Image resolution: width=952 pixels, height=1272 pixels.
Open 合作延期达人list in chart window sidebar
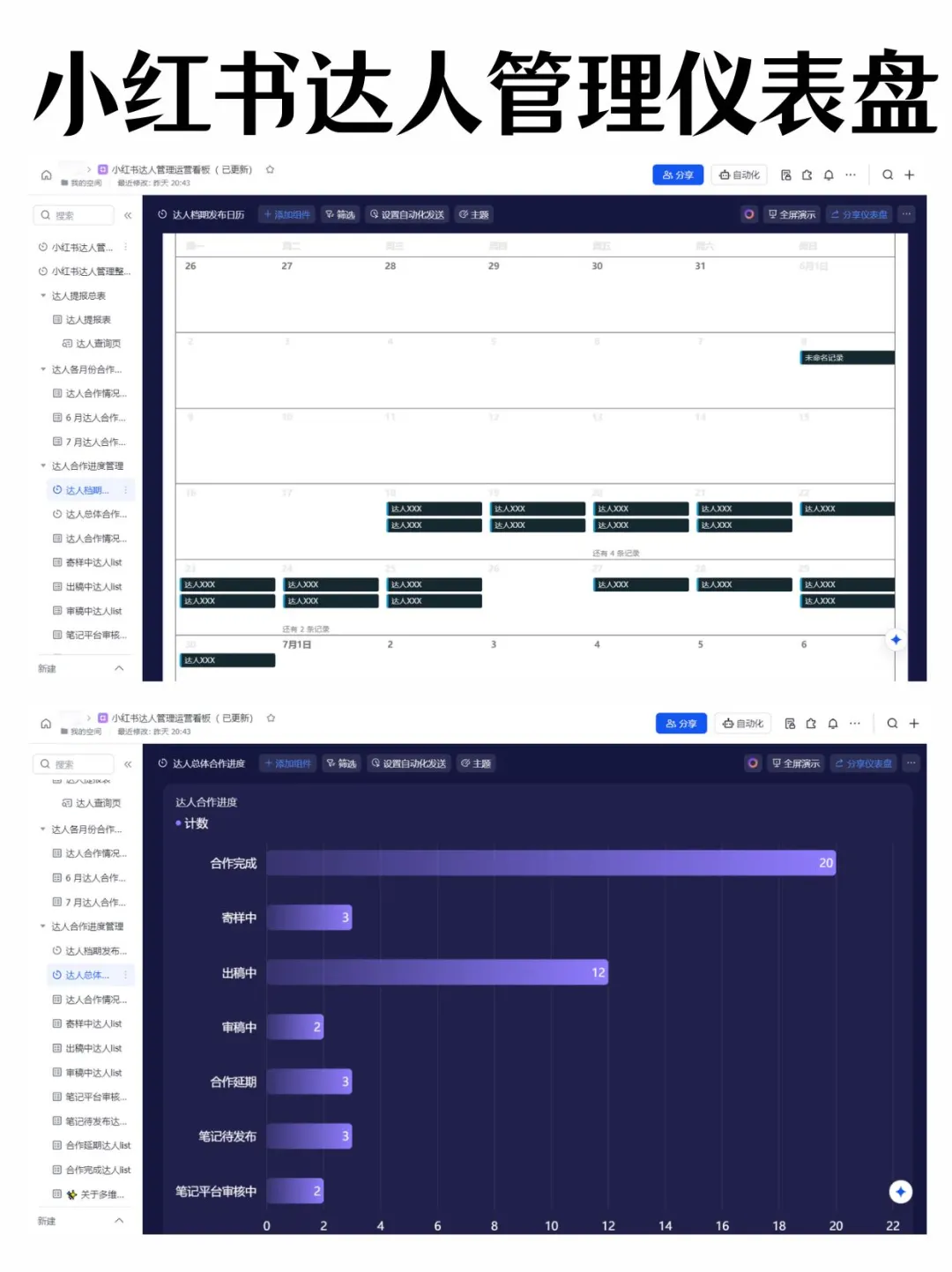92,1146
